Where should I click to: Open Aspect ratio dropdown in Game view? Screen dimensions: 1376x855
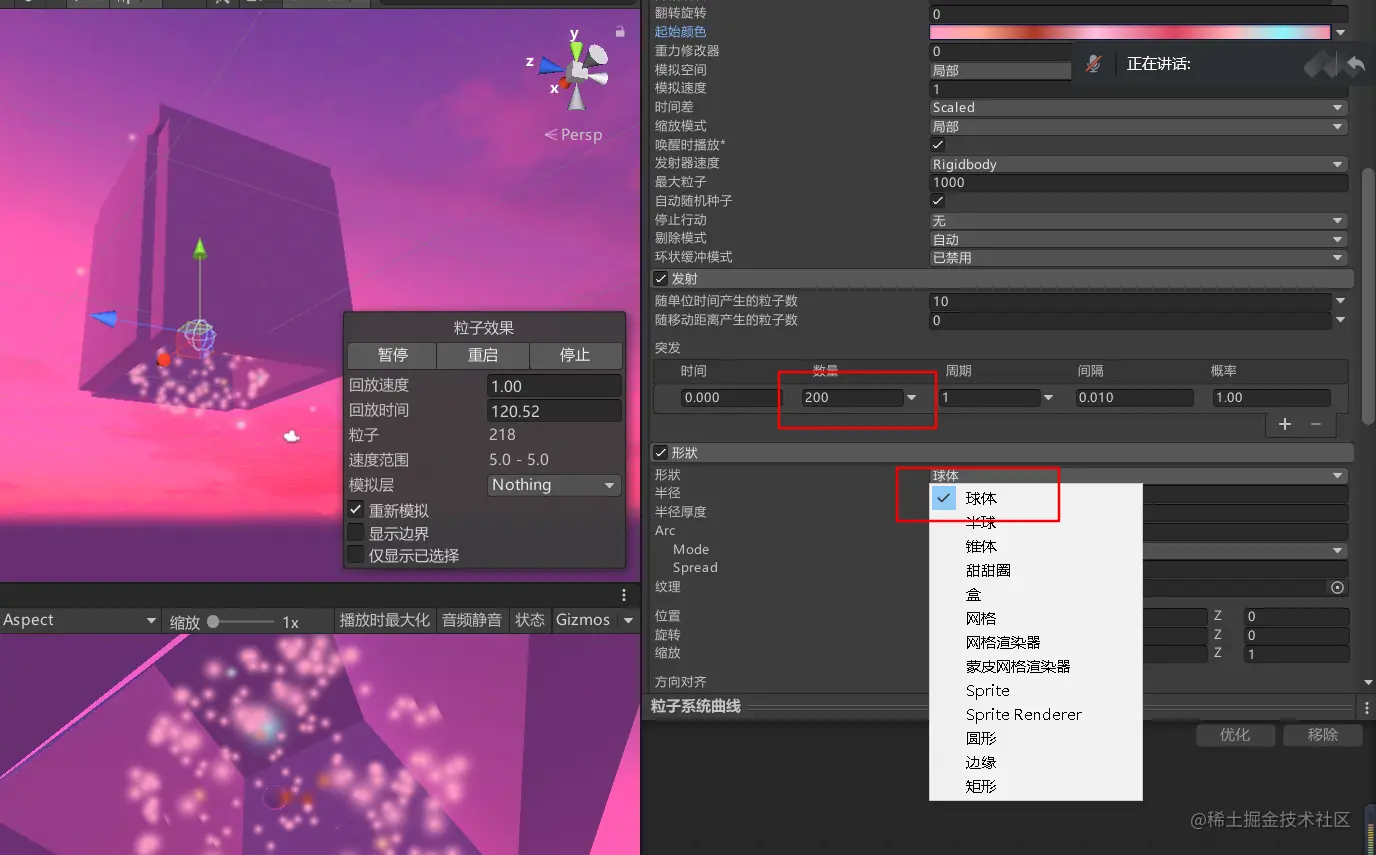pos(80,620)
